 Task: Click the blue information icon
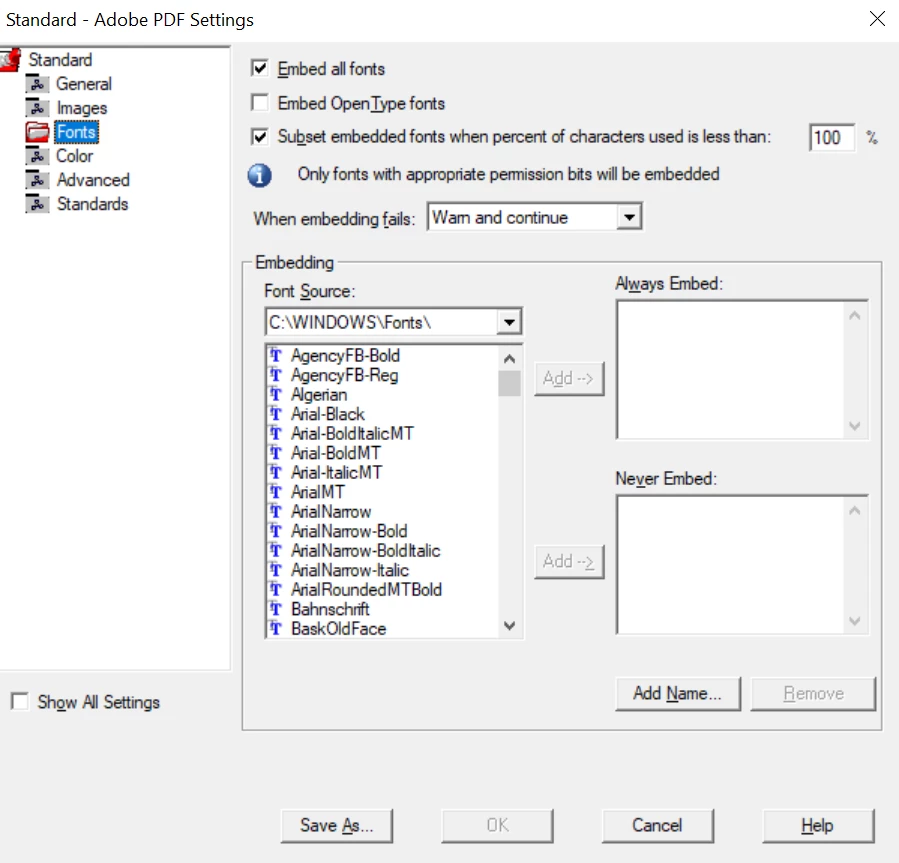(x=260, y=175)
